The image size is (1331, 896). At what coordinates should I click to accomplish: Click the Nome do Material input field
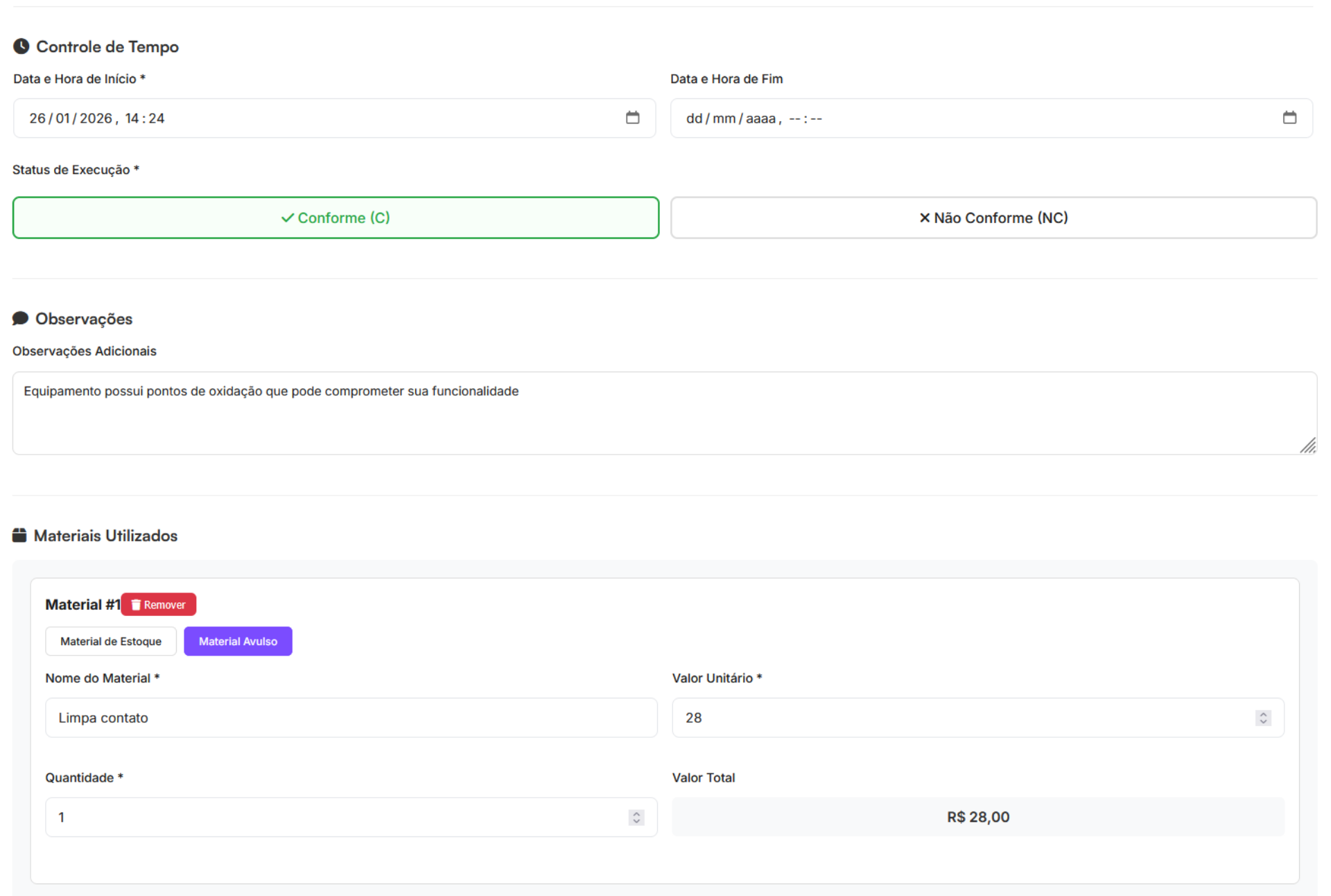click(351, 718)
